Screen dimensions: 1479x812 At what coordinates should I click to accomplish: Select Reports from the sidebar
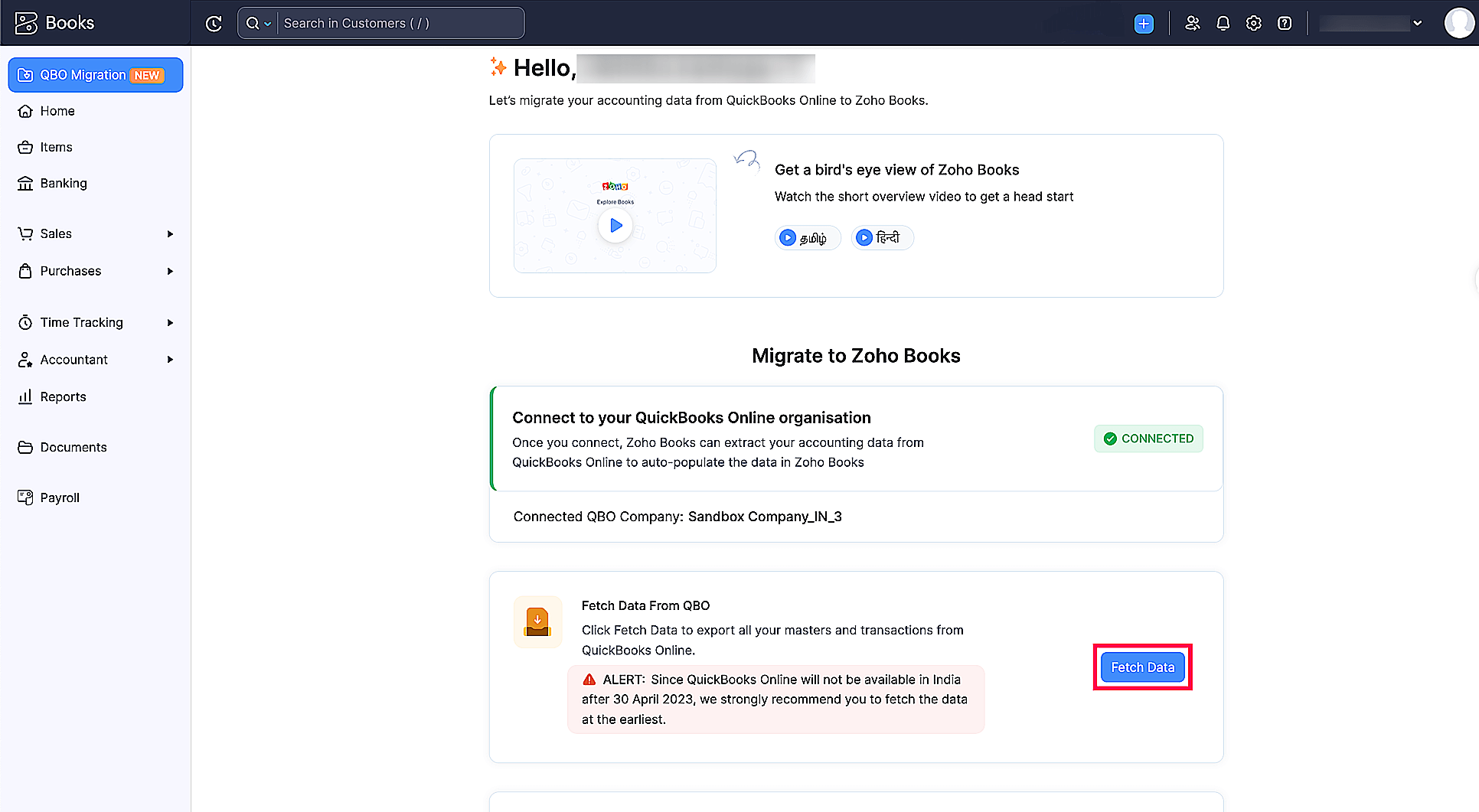(63, 396)
